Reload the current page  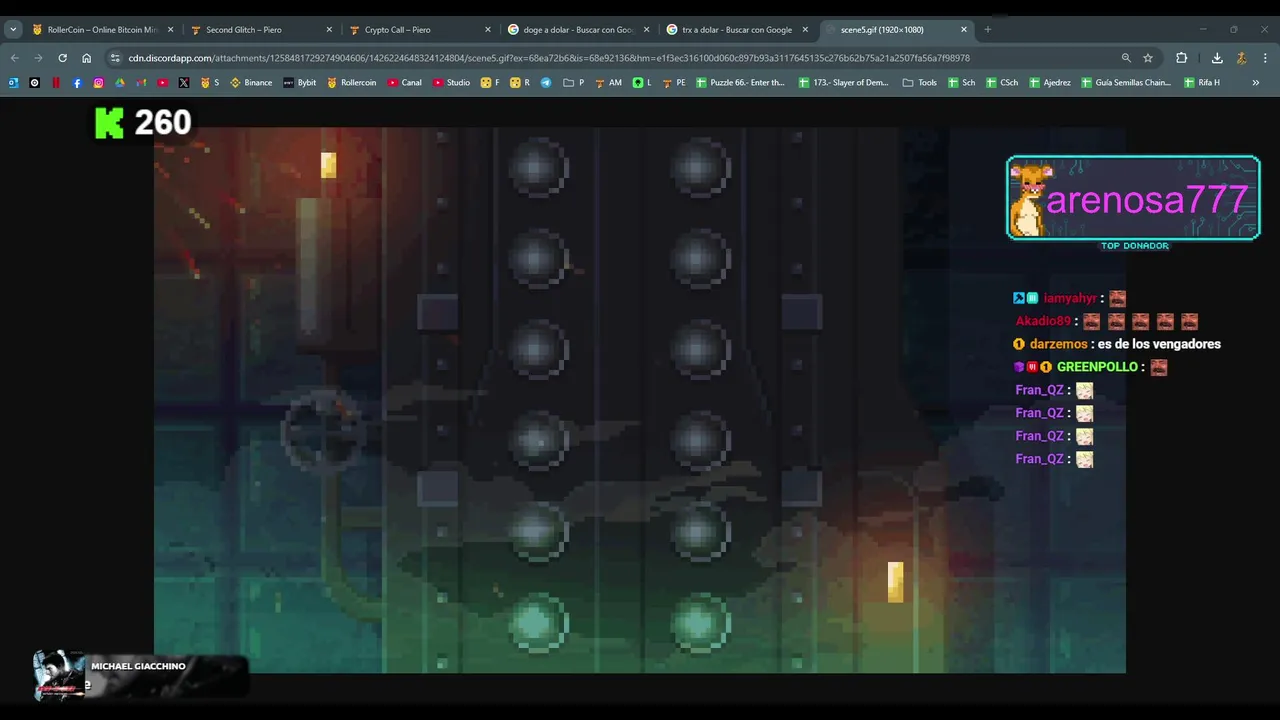point(62,58)
